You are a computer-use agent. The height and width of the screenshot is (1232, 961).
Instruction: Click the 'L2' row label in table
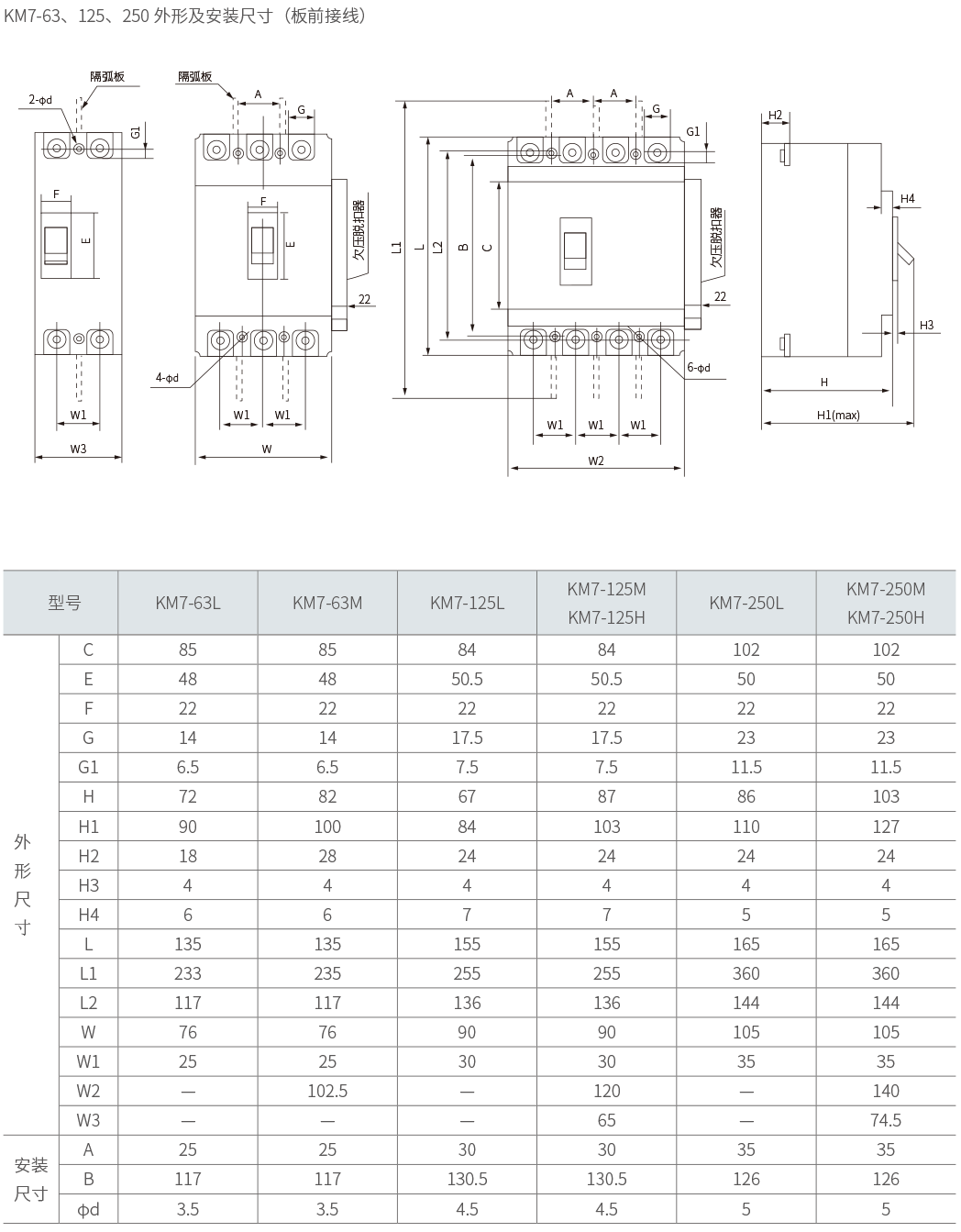(88, 1003)
